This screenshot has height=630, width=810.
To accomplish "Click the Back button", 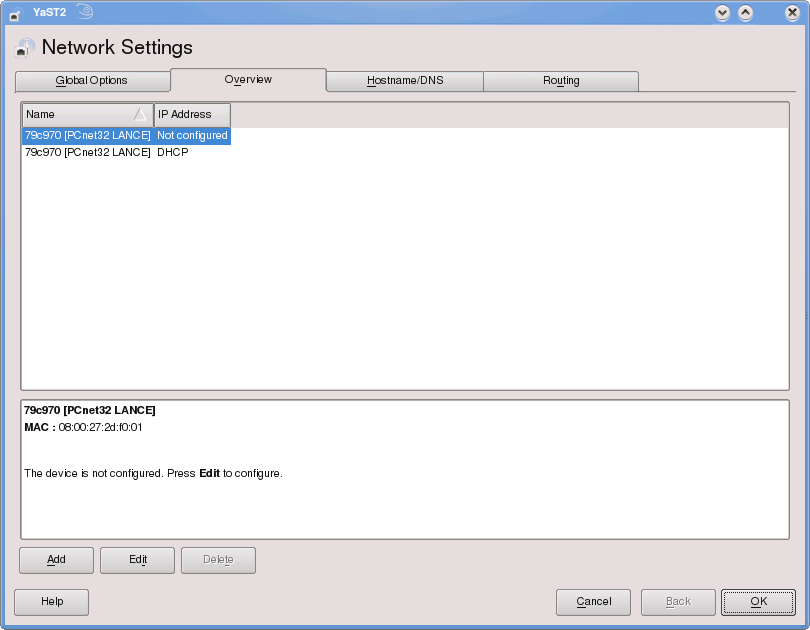I will (x=678, y=602).
